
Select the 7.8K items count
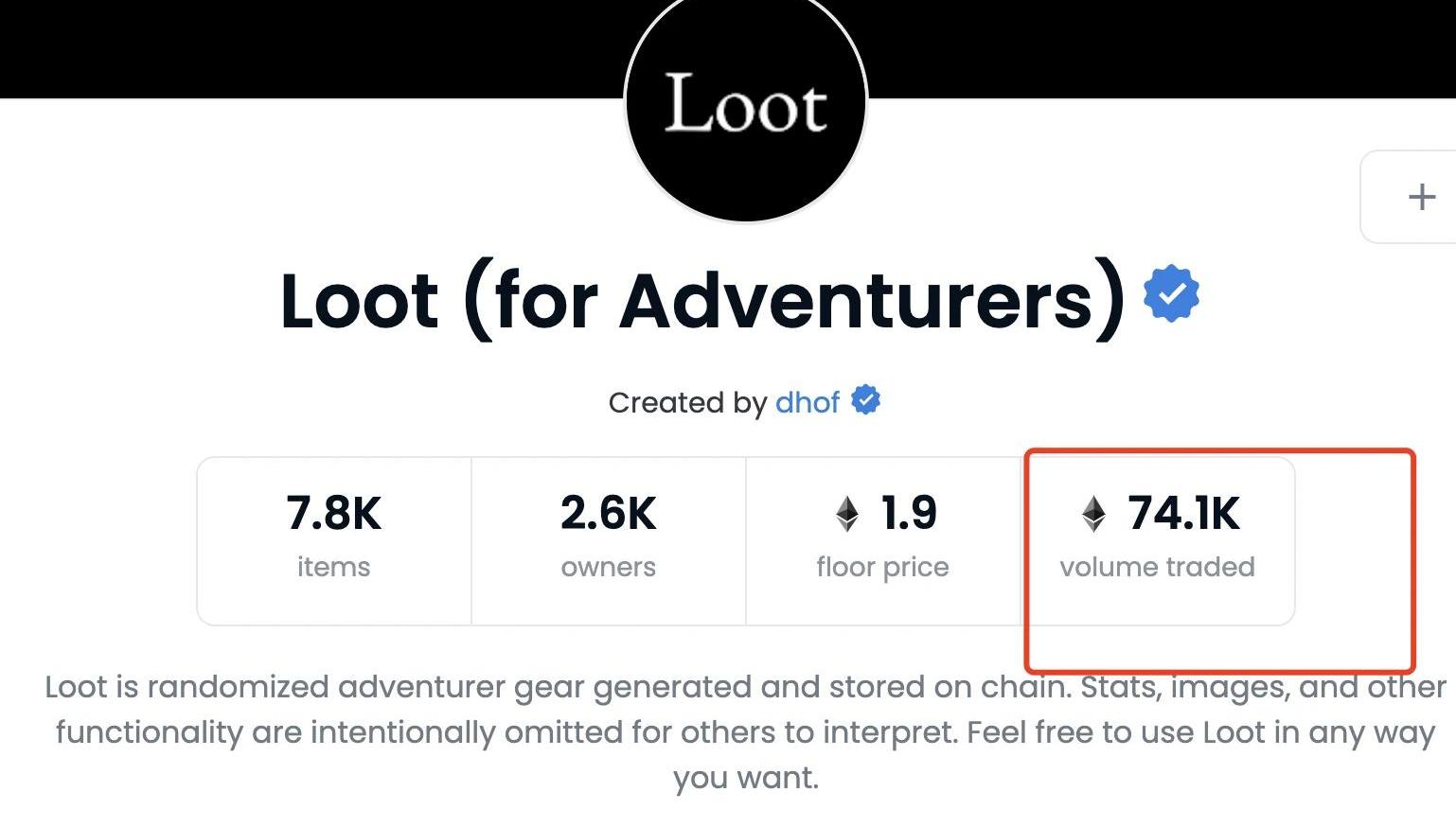[333, 514]
